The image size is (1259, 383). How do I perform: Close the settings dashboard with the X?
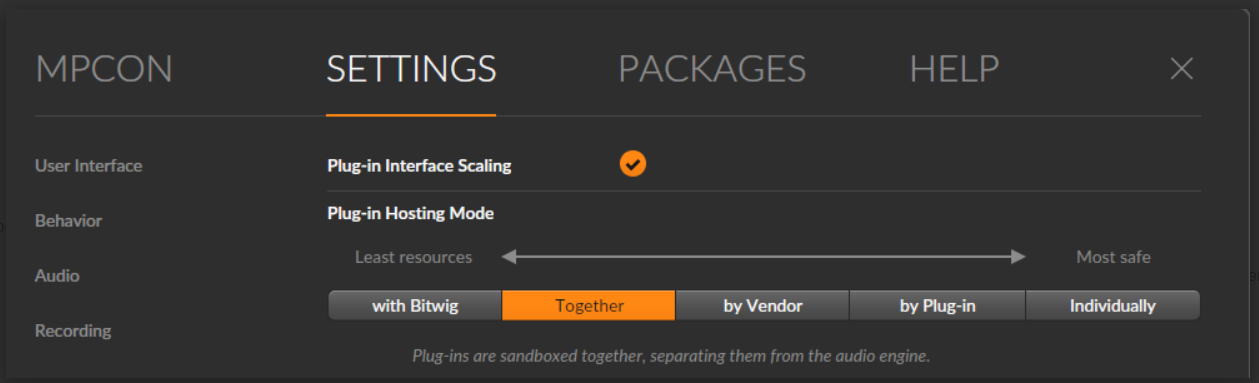(1181, 69)
